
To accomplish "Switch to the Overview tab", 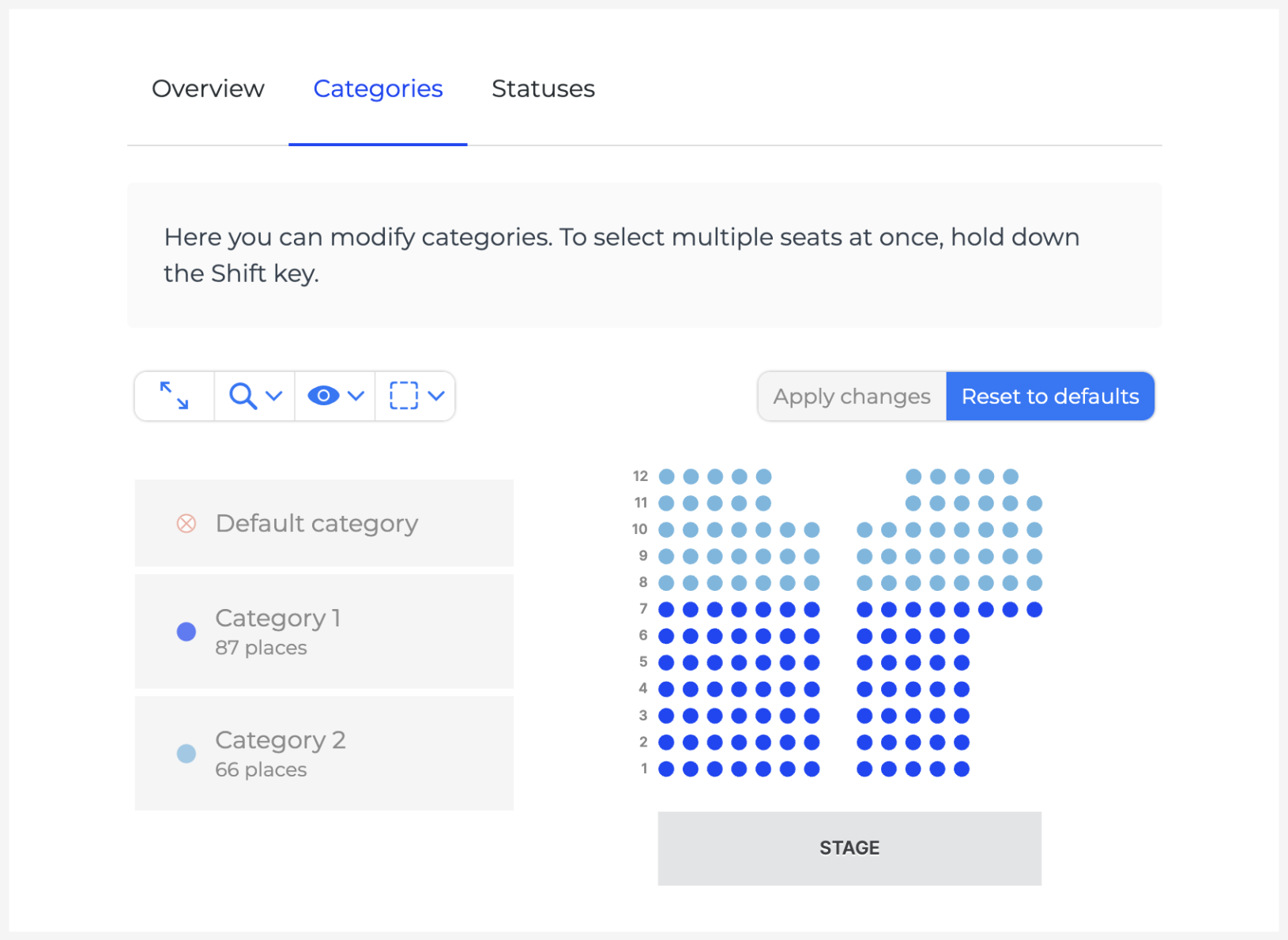I will [208, 88].
